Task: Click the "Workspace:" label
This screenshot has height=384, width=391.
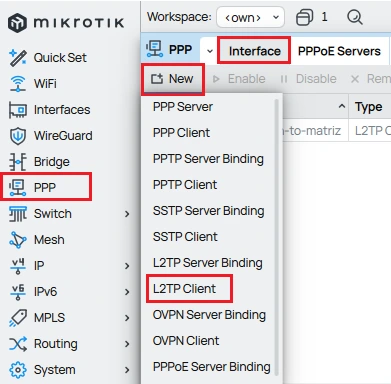Action: coord(179,17)
